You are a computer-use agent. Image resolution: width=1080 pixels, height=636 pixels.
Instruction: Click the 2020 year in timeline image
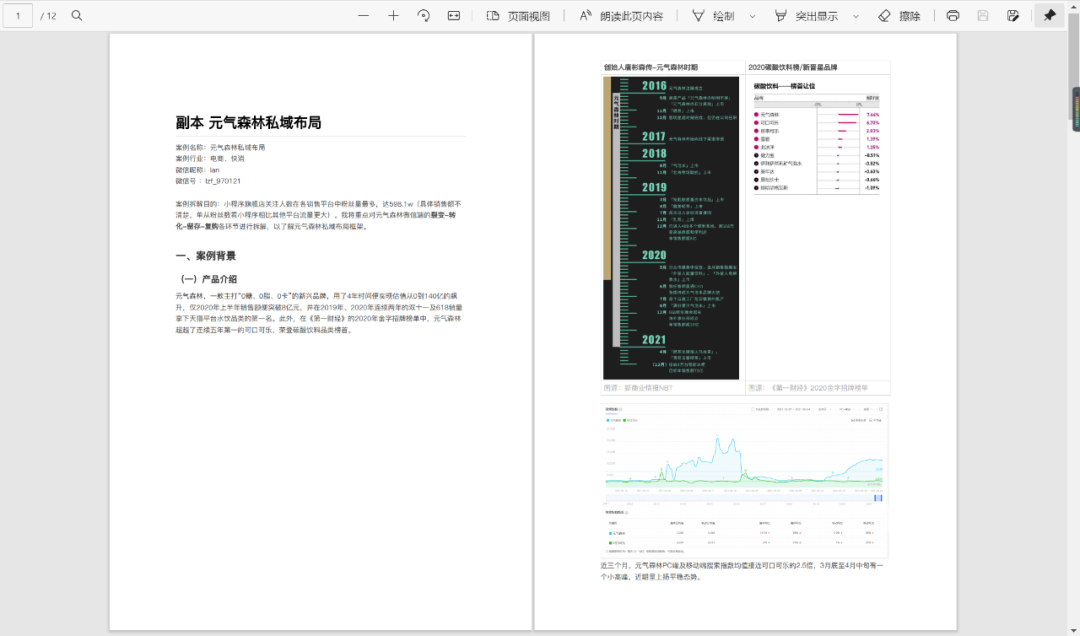click(654, 255)
